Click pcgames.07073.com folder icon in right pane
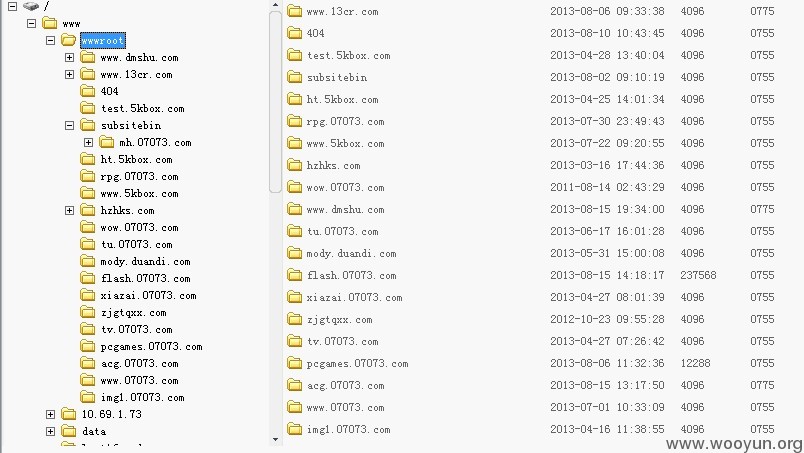This screenshot has height=453, width=804. tap(294, 363)
